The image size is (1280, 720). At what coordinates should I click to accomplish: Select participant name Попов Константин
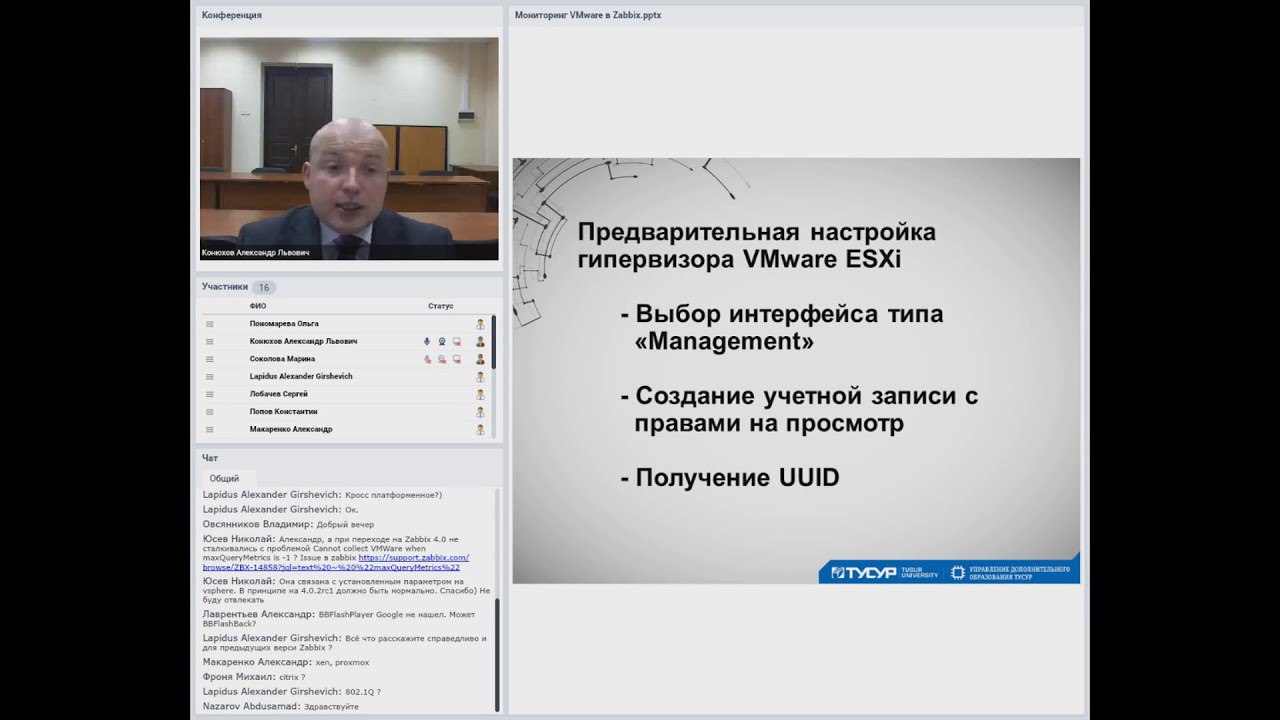click(x=283, y=412)
